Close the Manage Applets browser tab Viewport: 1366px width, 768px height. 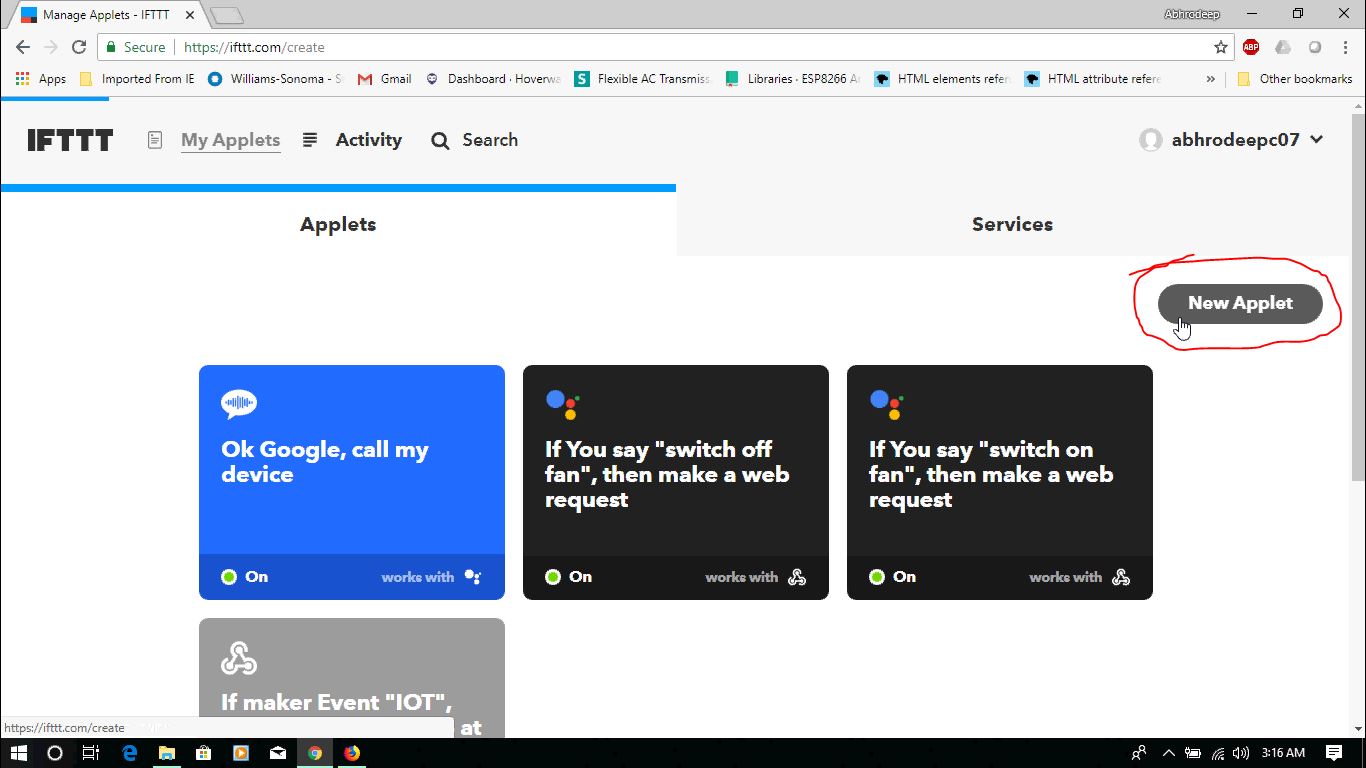[x=190, y=15]
